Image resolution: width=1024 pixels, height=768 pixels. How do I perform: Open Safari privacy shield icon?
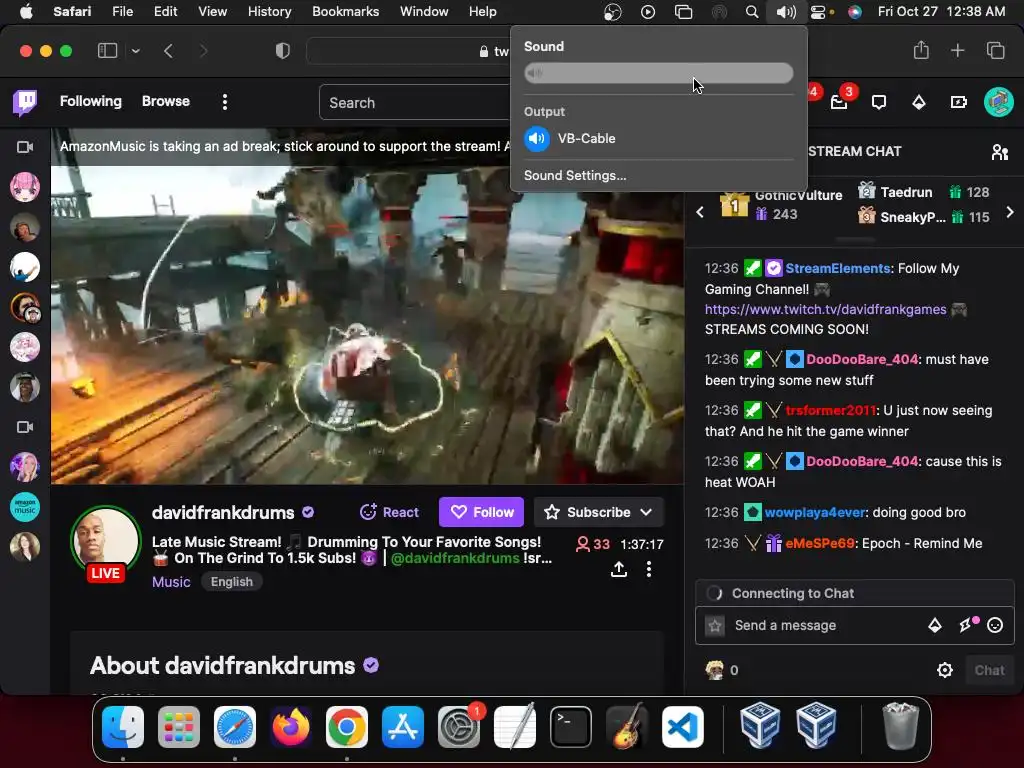click(x=283, y=51)
